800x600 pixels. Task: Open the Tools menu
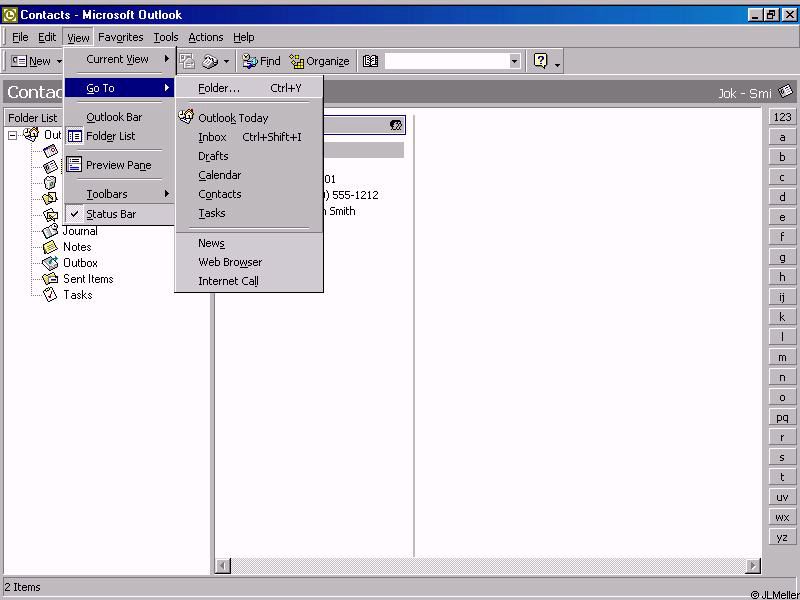click(x=166, y=37)
